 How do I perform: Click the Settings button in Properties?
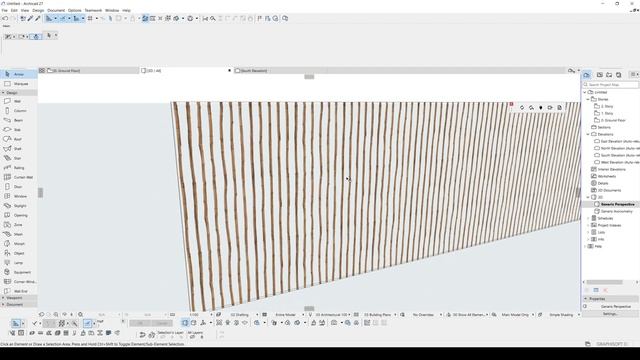pos(610,314)
